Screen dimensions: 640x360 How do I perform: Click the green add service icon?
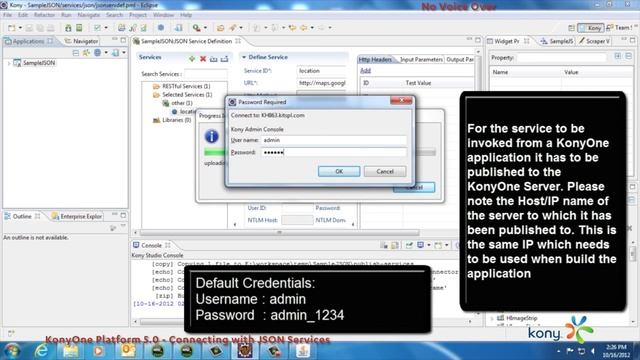pyautogui.click(x=192, y=59)
